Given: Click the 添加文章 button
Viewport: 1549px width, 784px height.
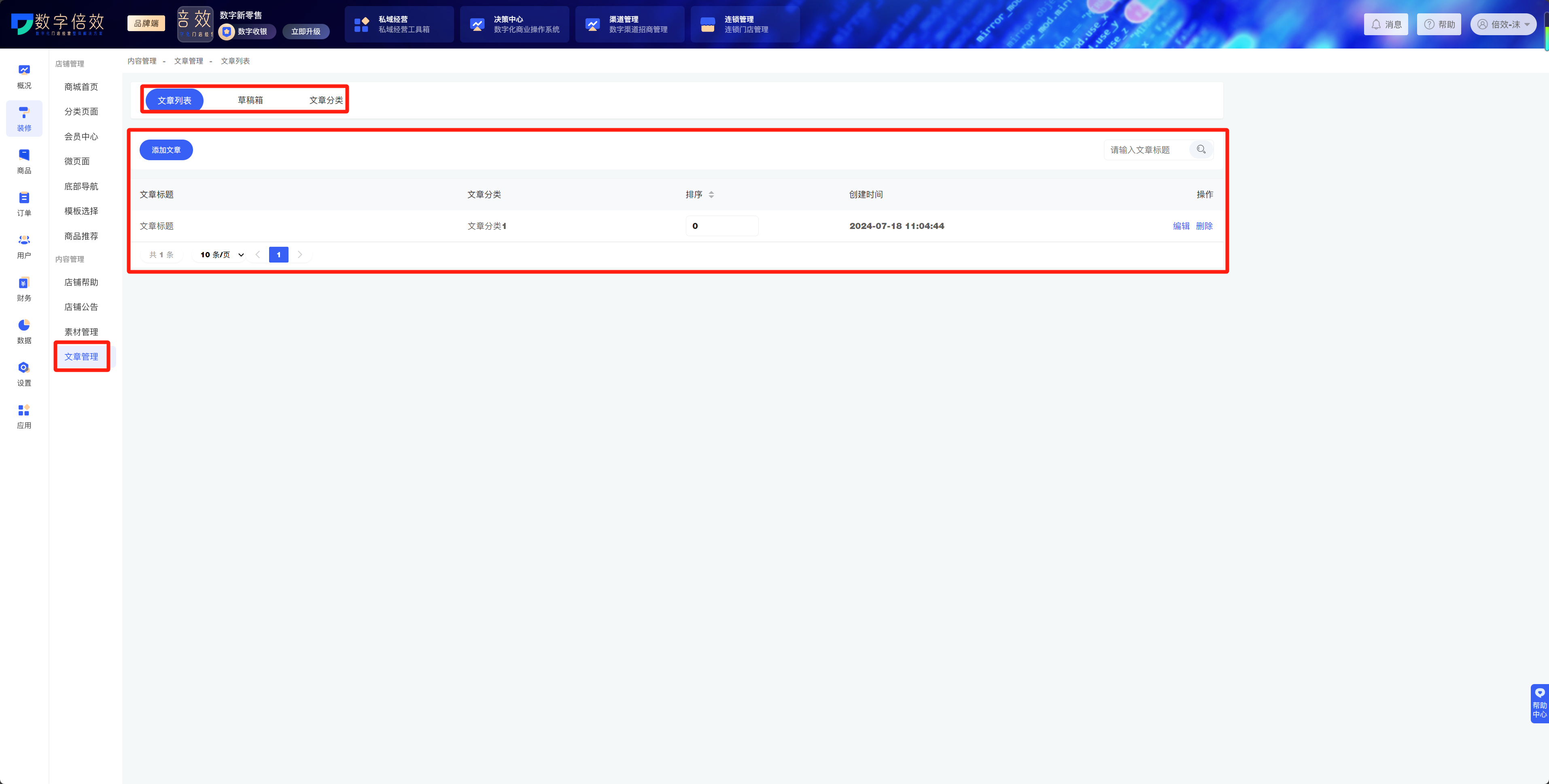Looking at the screenshot, I should click(166, 150).
